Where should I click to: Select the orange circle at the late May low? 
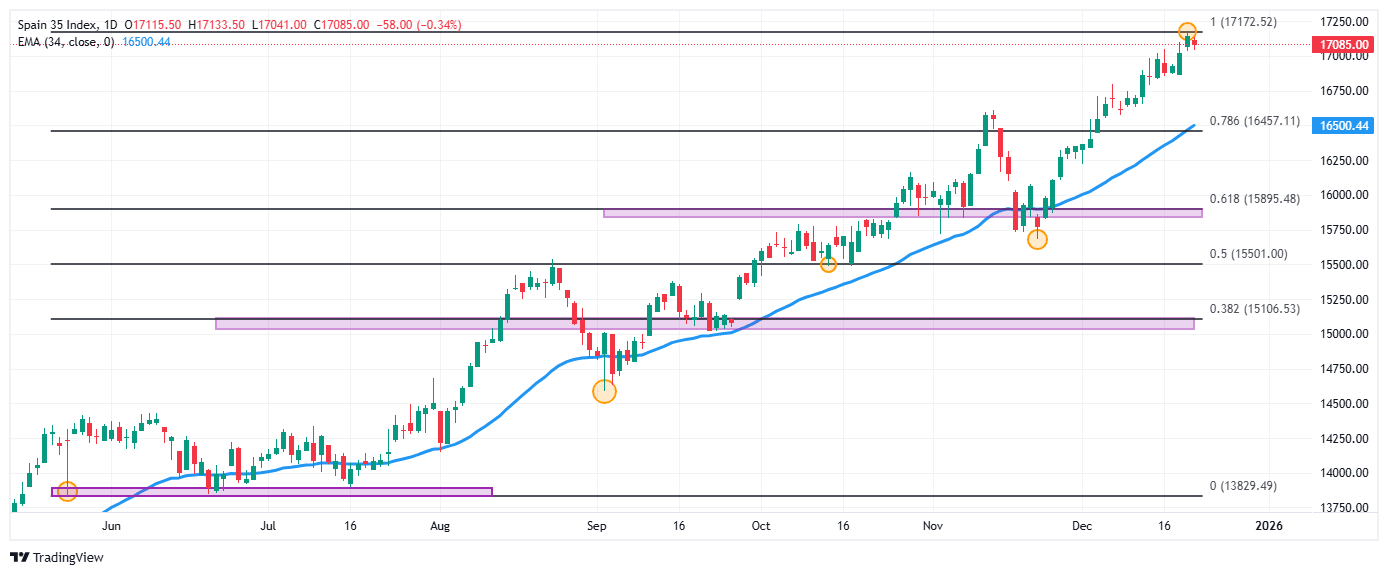pyautogui.click(x=67, y=491)
